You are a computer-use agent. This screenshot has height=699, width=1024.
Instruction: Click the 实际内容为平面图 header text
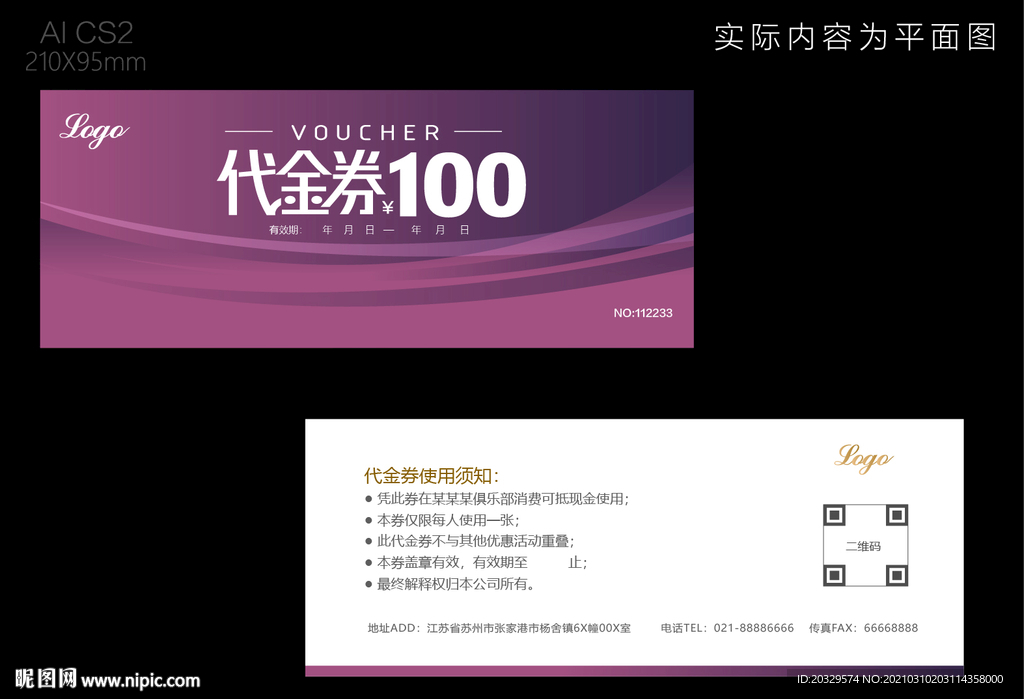(857, 36)
